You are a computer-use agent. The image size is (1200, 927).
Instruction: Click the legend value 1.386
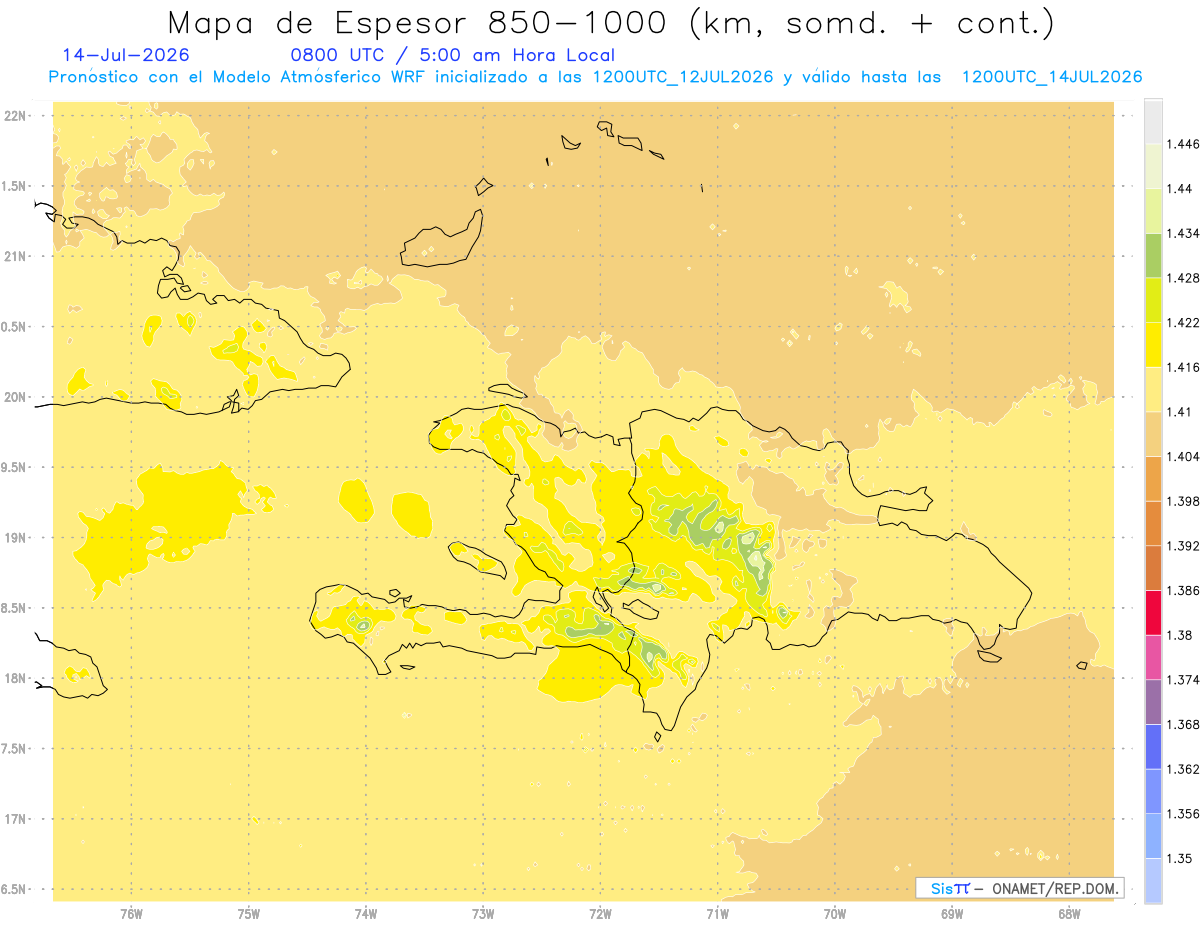[x=1183, y=591]
